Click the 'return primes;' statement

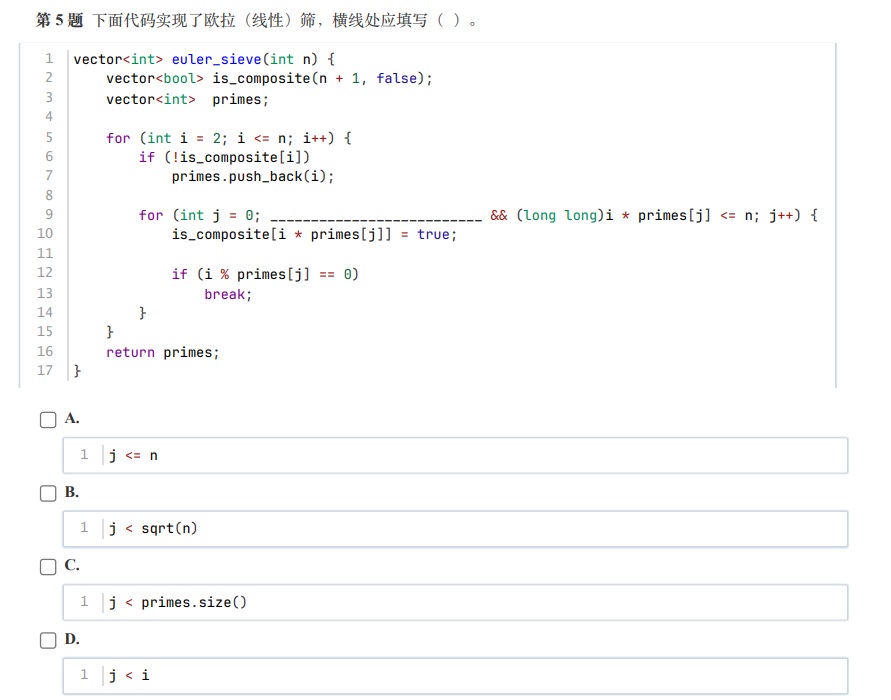point(163,352)
